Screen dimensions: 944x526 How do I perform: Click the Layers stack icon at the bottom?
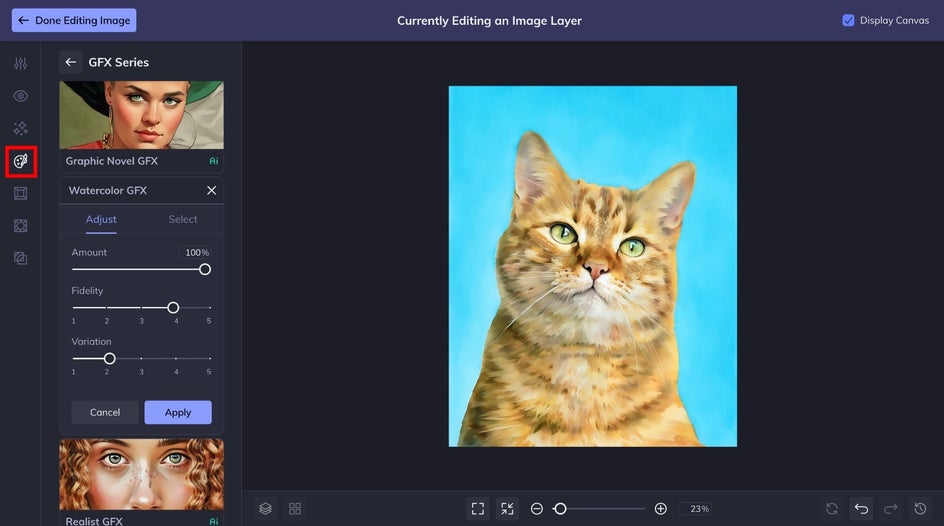click(x=265, y=509)
